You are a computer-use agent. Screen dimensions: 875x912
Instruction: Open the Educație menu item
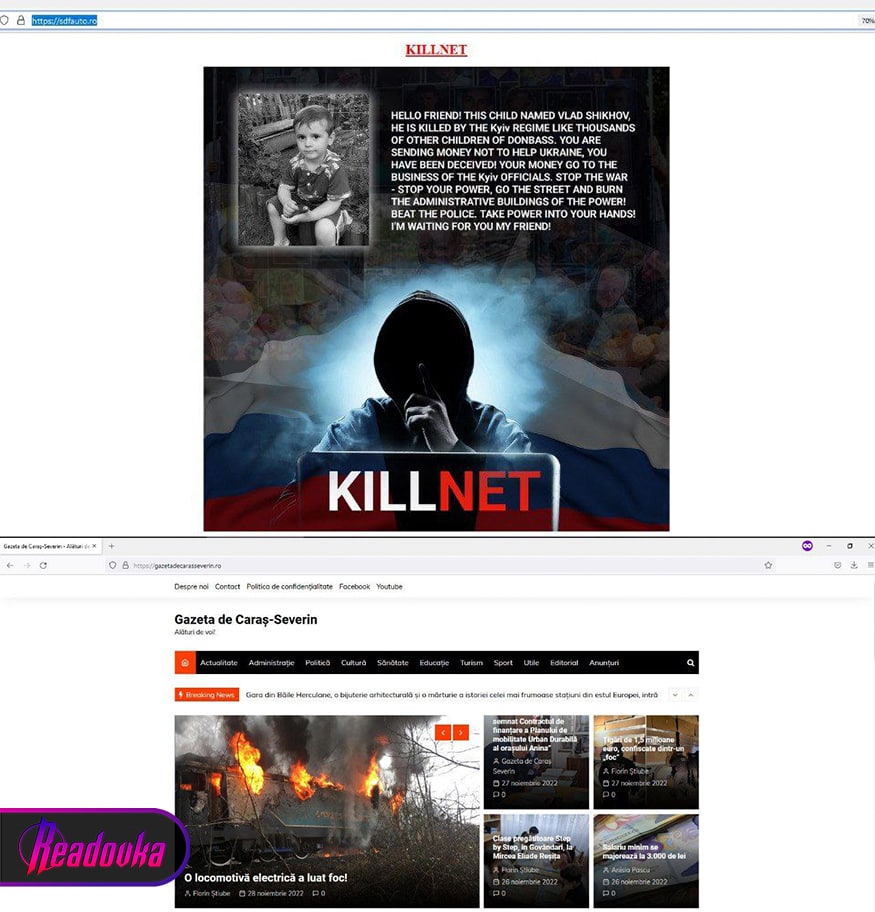pos(434,662)
